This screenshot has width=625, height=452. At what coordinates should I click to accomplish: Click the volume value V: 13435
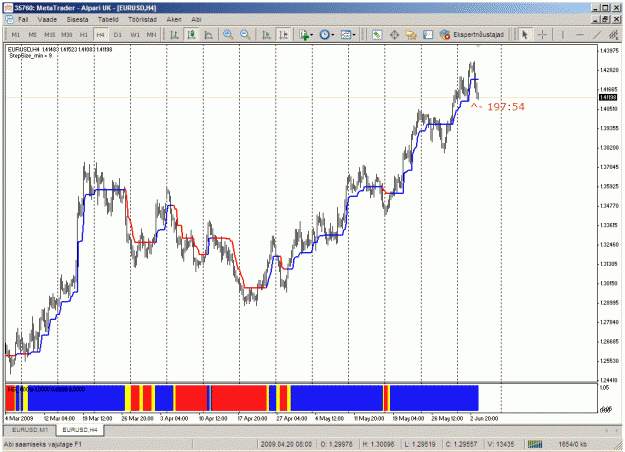[x=501, y=444]
